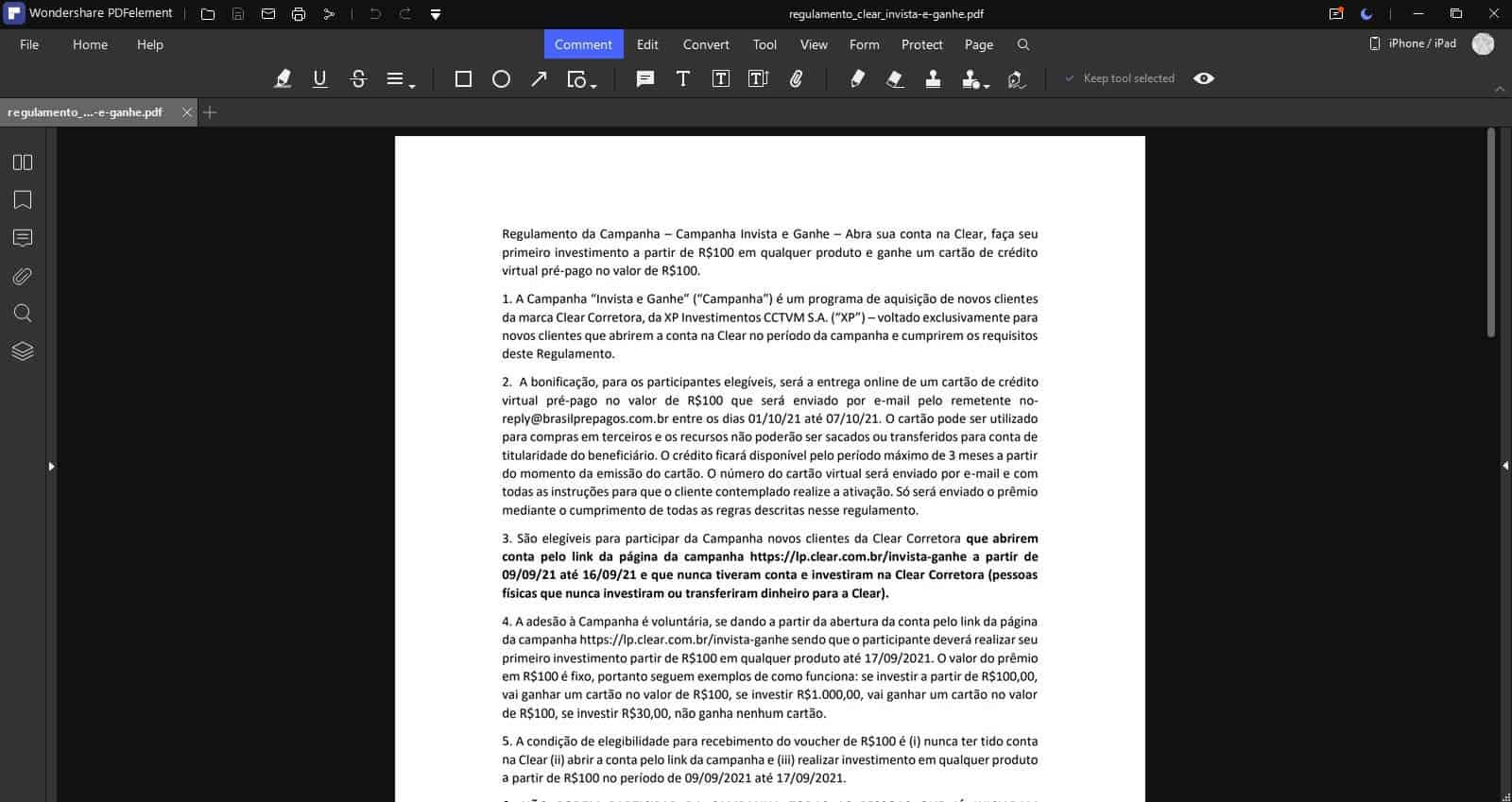Select the Oval shape tool
This screenshot has width=1512, height=802.
click(501, 78)
